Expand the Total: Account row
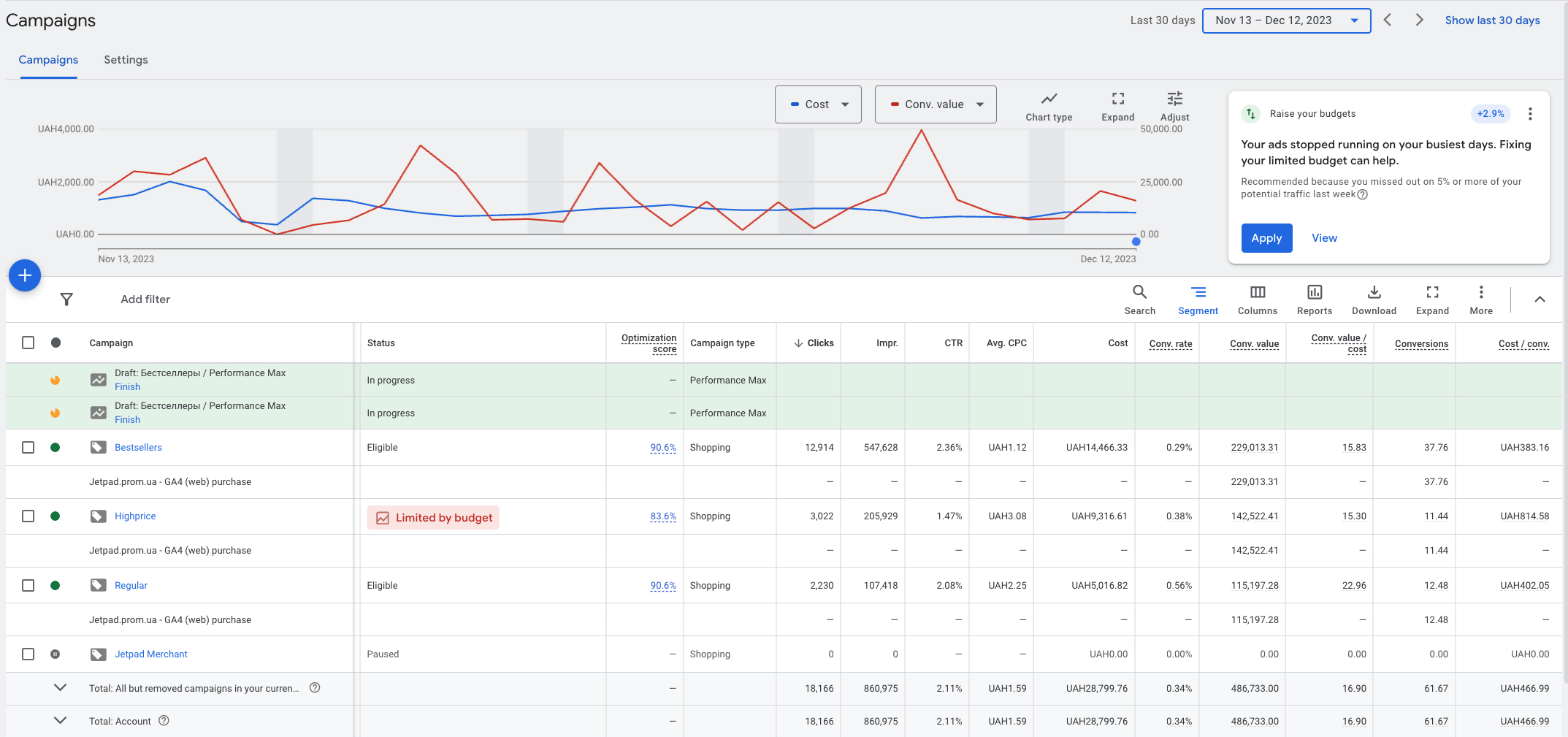The width and height of the screenshot is (1568, 737). [61, 721]
